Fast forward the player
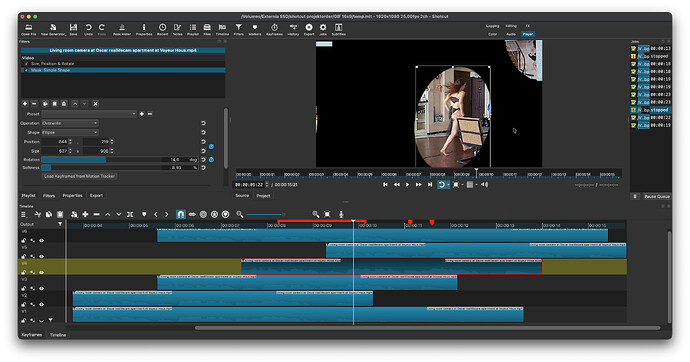690x362 pixels. pyautogui.click(x=418, y=185)
